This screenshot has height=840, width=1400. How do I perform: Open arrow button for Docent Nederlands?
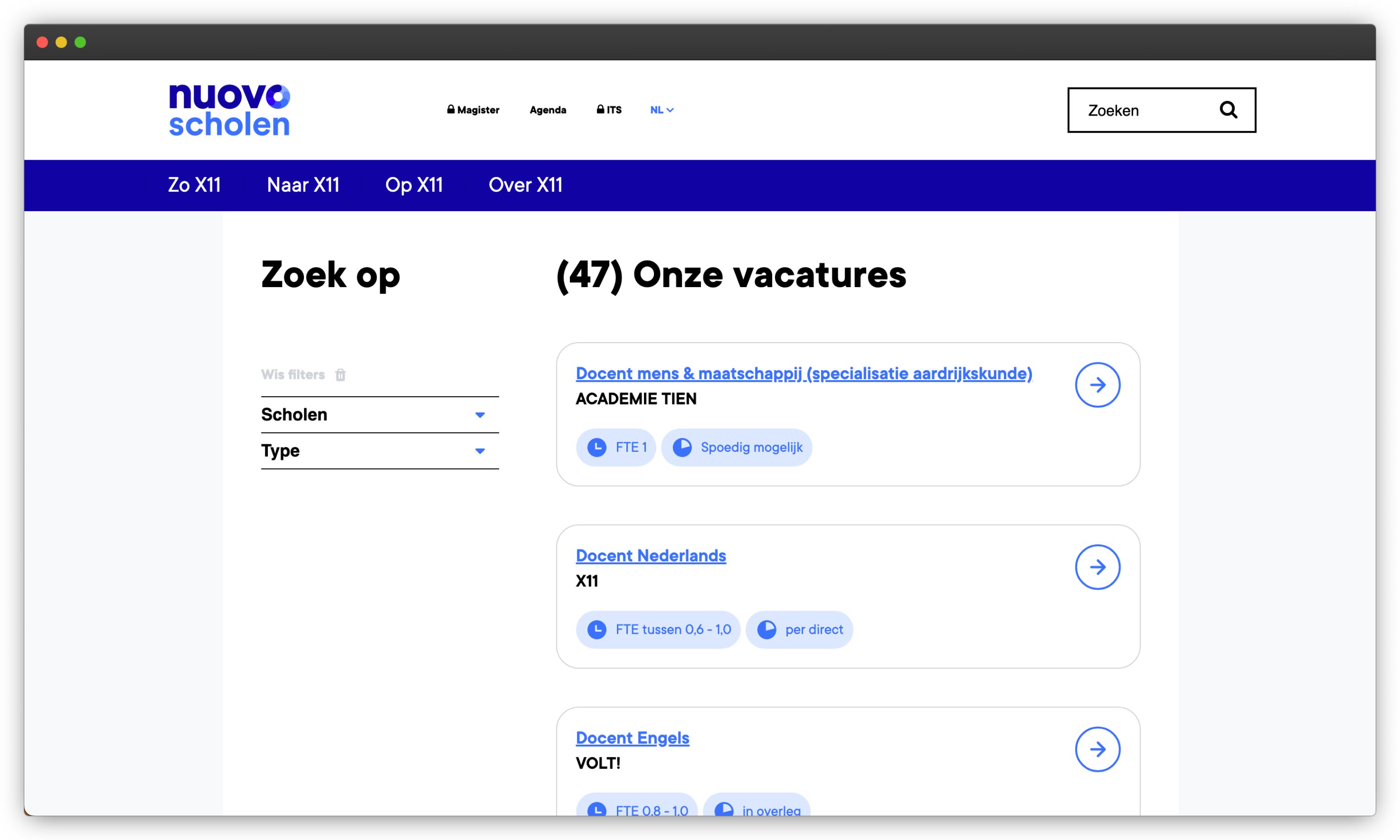pyautogui.click(x=1097, y=567)
